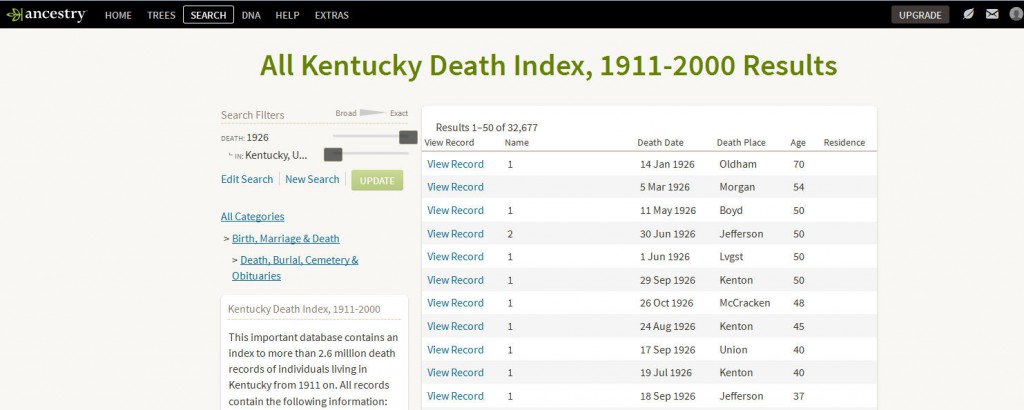Click the '26 Oct 1926' death date cell
The width and height of the screenshot is (1024, 410).
click(667, 303)
